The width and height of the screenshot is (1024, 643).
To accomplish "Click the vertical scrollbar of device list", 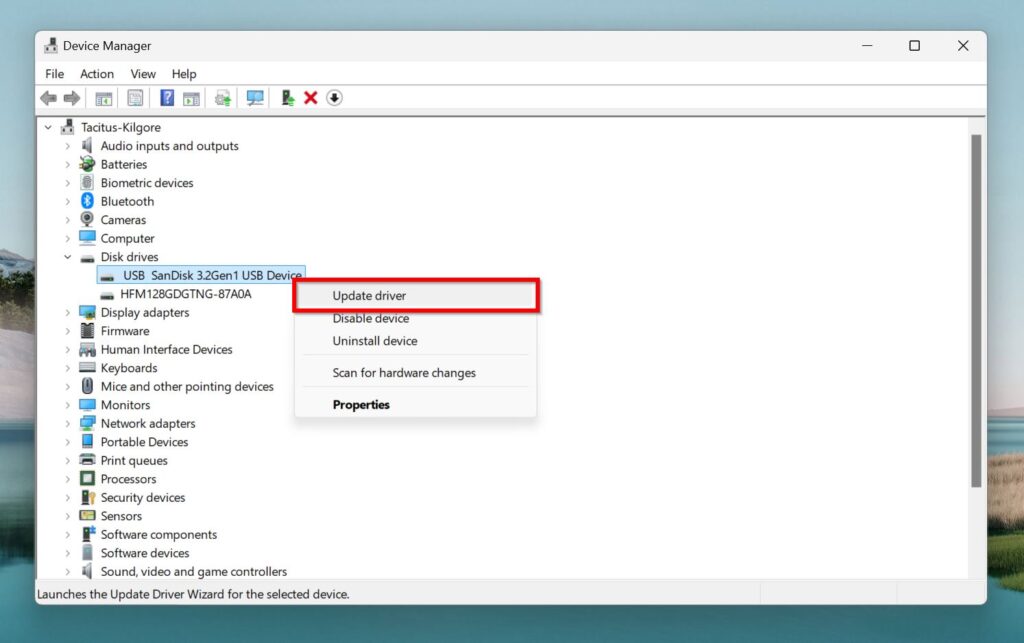I will coord(976,310).
